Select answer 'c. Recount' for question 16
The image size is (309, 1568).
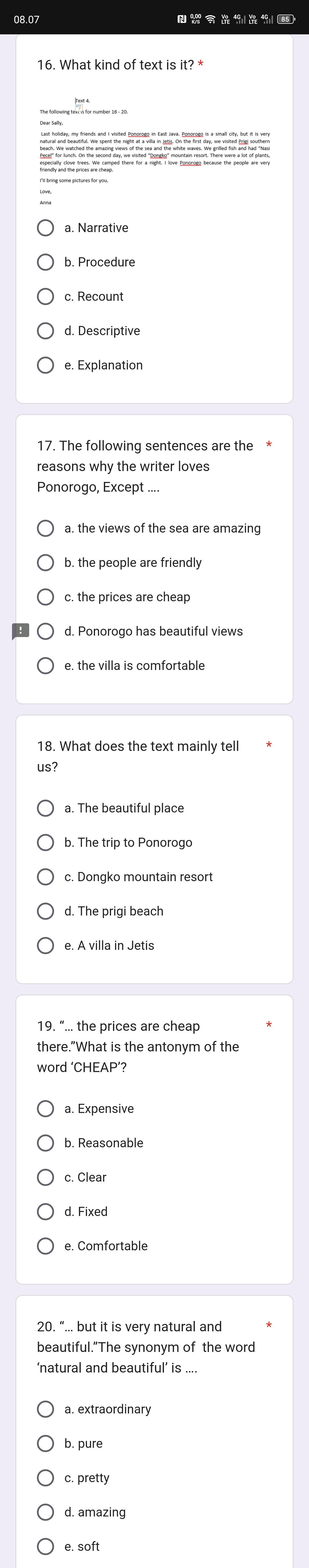(45, 296)
